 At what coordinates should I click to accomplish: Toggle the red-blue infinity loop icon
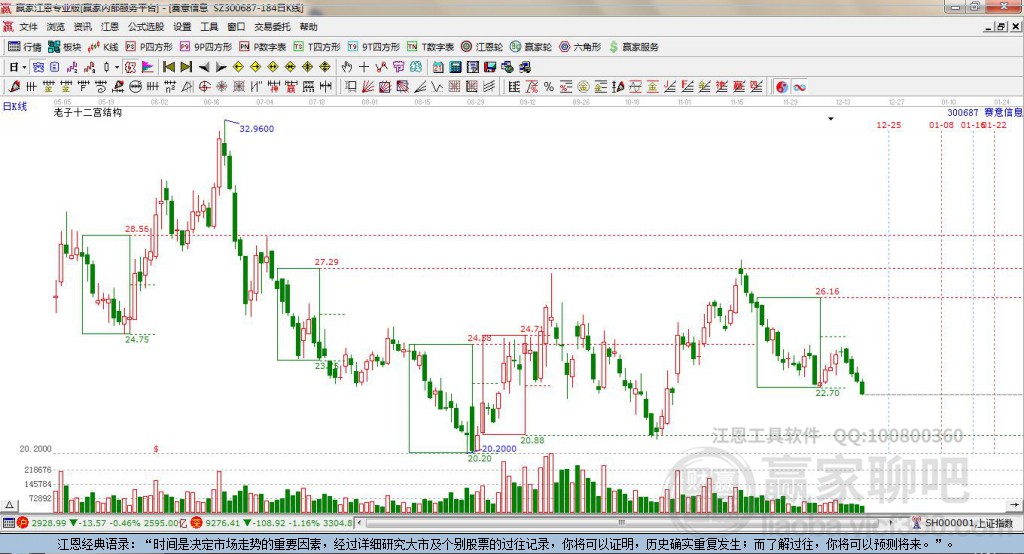799,87
